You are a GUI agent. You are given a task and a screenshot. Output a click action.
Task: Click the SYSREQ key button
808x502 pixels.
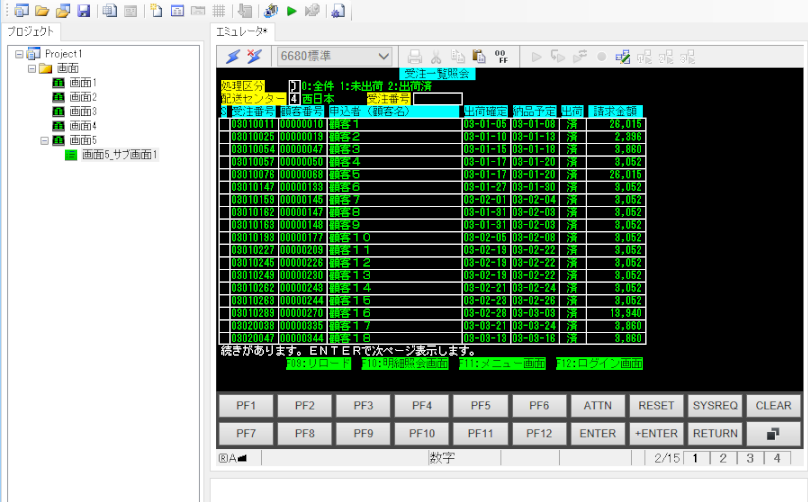pos(715,406)
